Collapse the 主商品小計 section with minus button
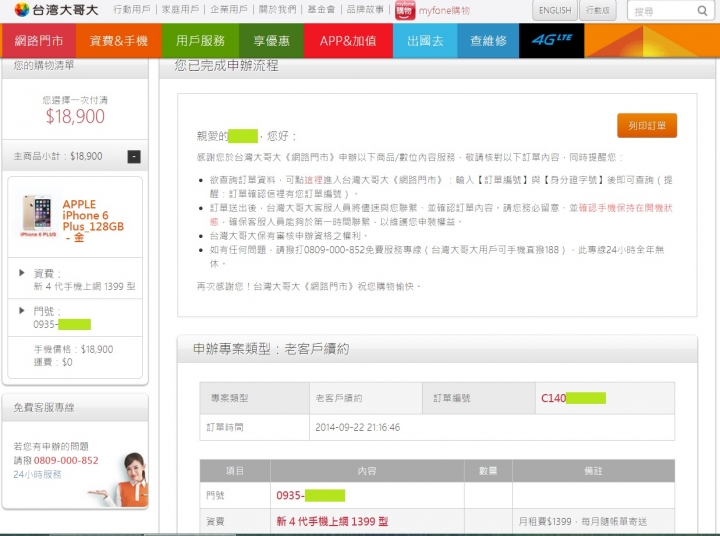 [x=134, y=157]
